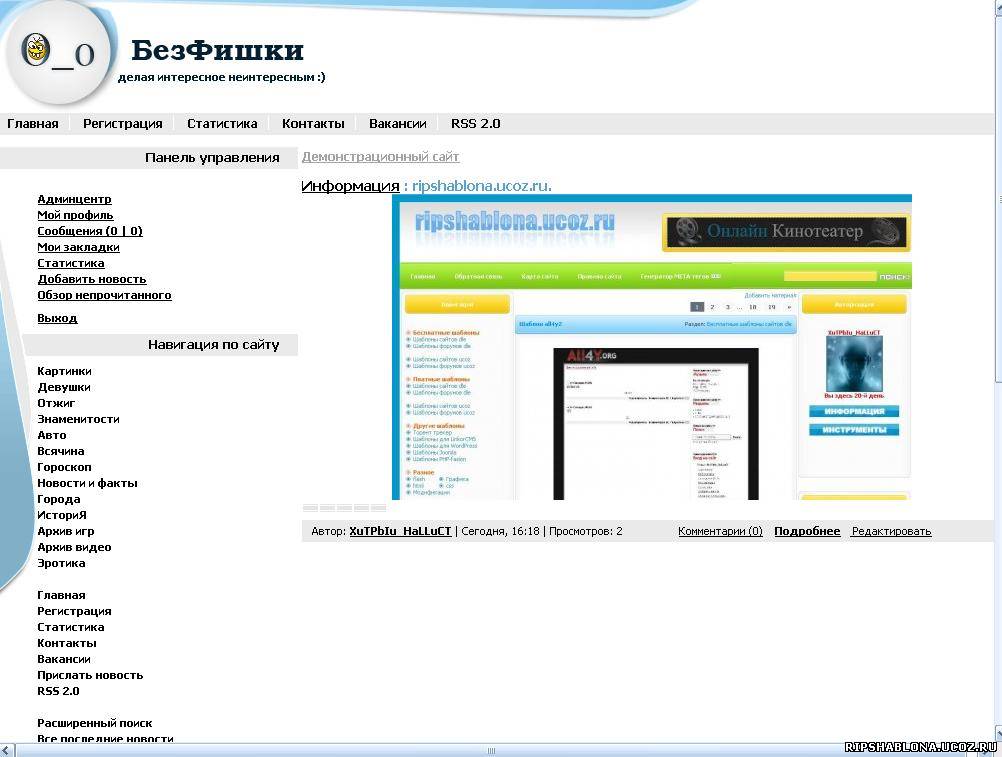Click Вакансии in the sidebar navigation
The image size is (1002, 757).
coord(63,659)
